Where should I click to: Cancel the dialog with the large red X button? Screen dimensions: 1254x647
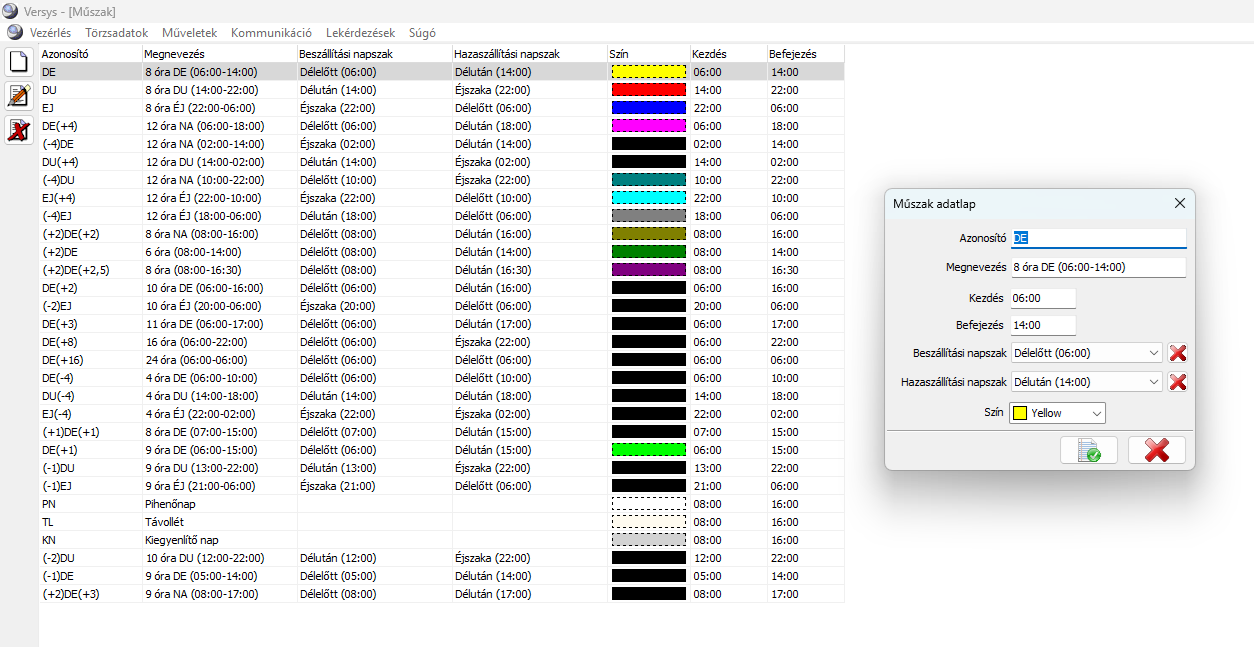pyautogui.click(x=1156, y=450)
